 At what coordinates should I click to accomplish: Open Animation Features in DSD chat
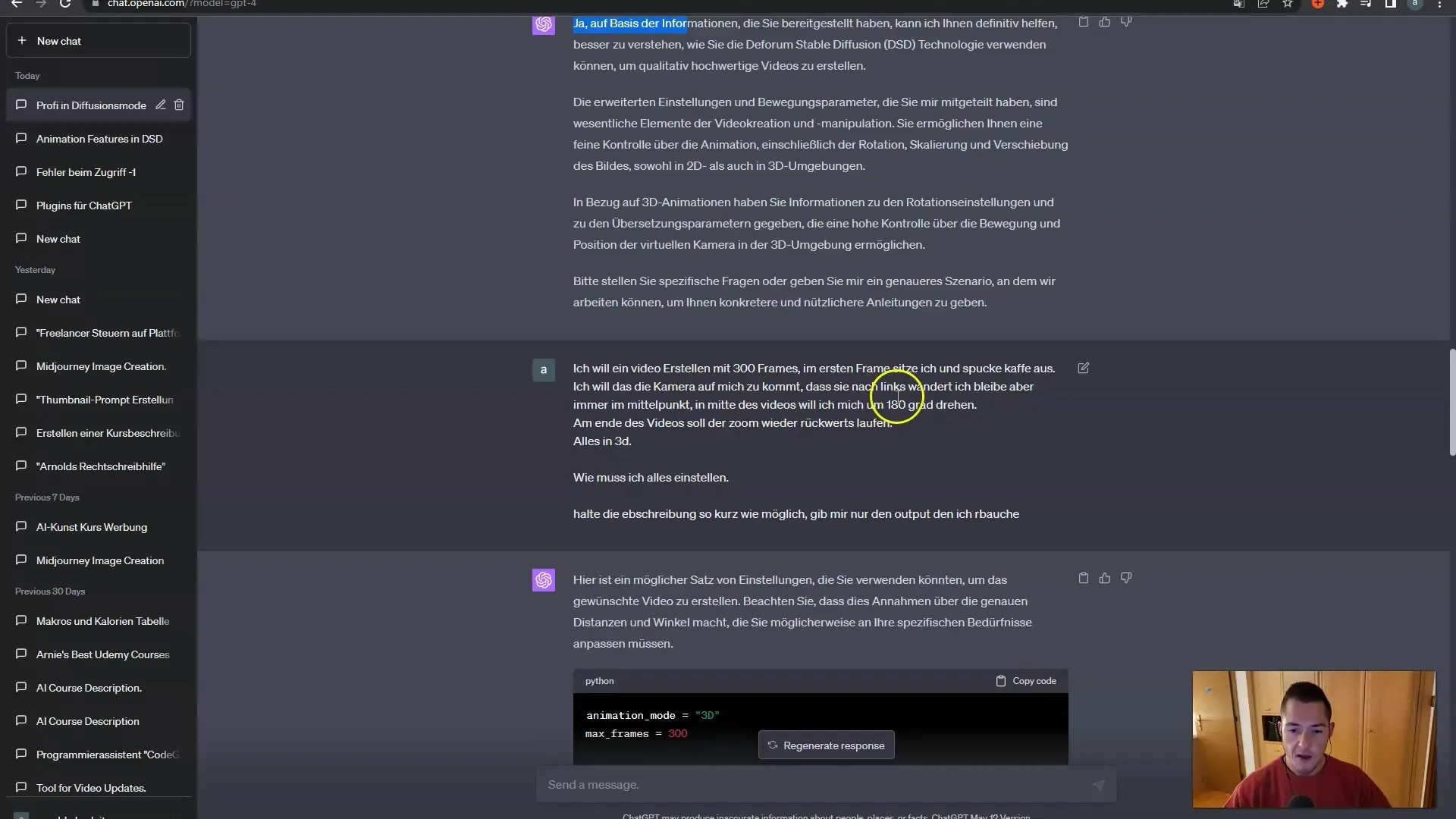coord(99,139)
